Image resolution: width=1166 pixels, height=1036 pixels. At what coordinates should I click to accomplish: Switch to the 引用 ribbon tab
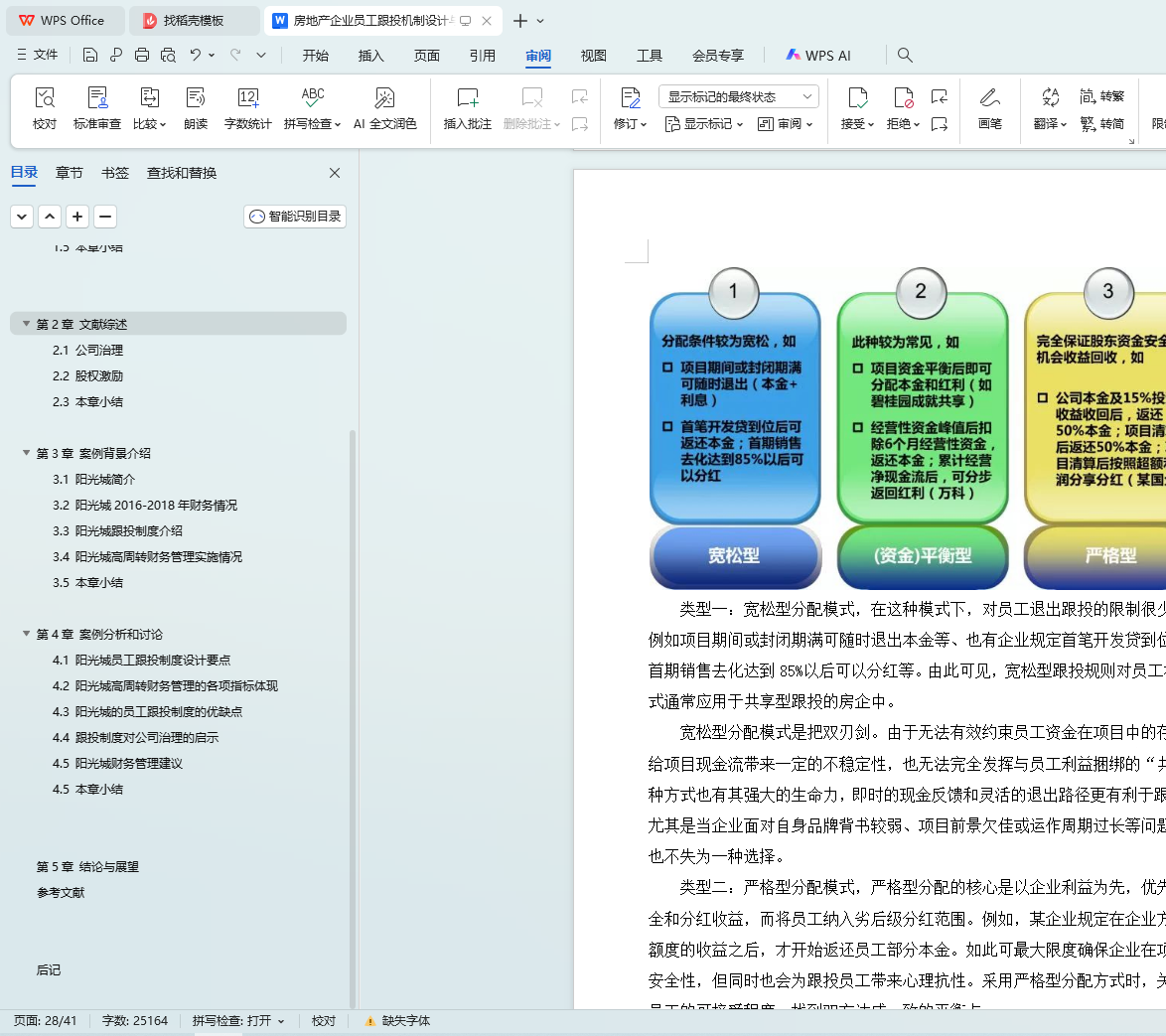pos(482,56)
